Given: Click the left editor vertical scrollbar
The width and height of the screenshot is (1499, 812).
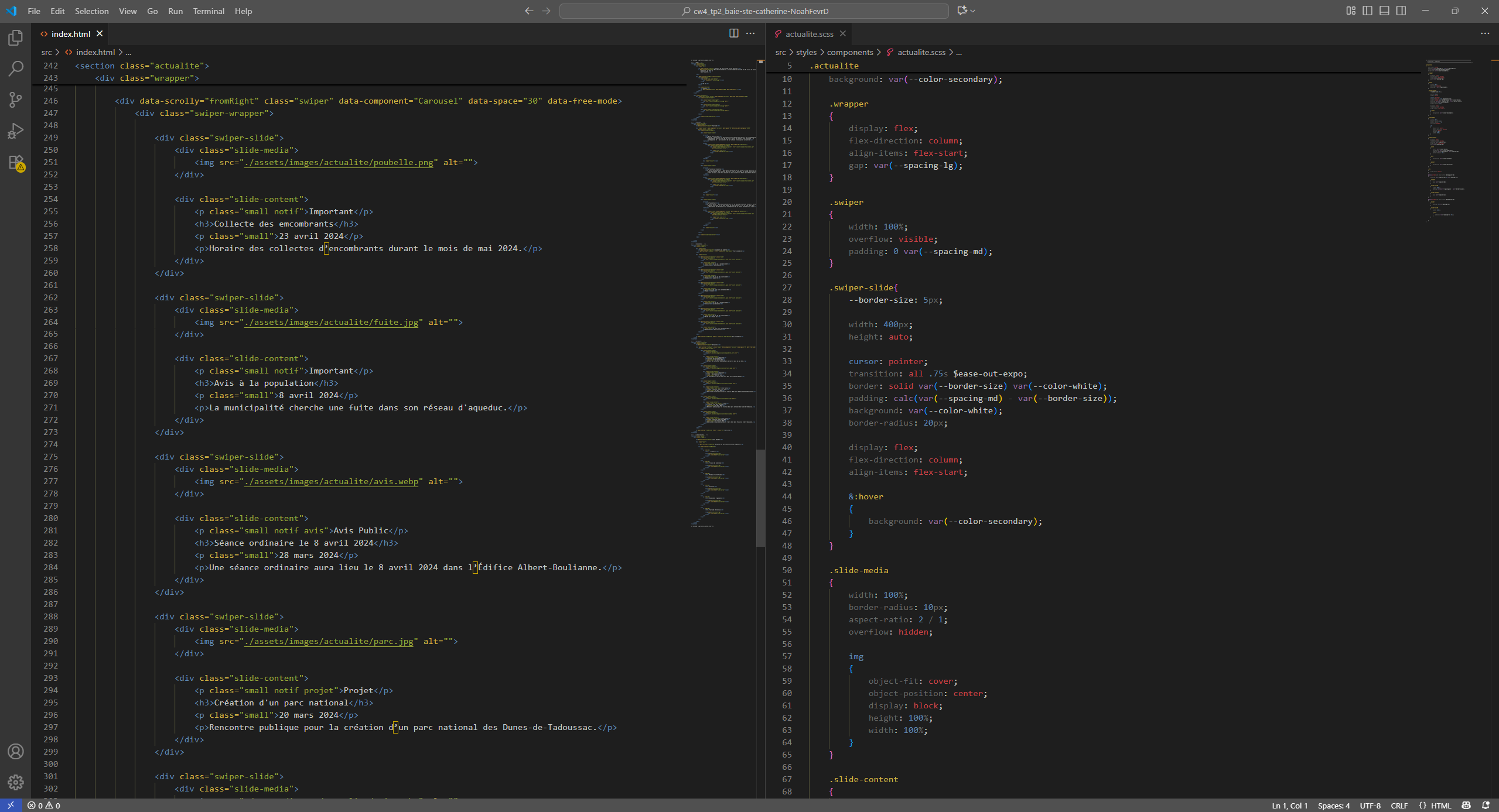Looking at the screenshot, I should tap(760, 498).
